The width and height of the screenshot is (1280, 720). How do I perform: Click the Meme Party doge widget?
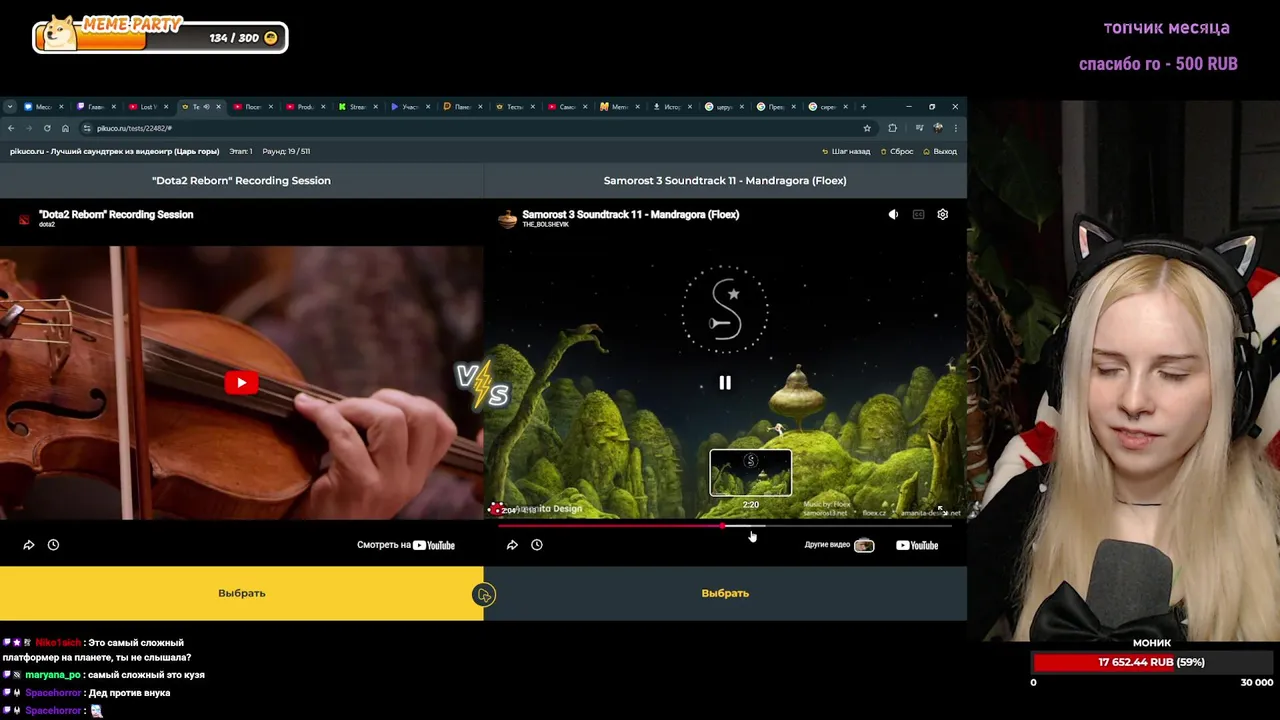(x=160, y=34)
